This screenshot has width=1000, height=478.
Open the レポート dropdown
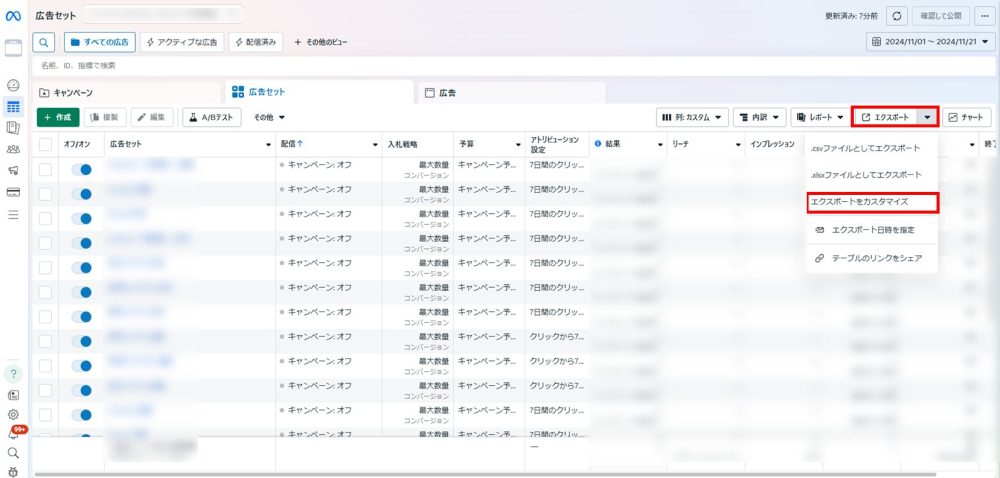click(820, 117)
